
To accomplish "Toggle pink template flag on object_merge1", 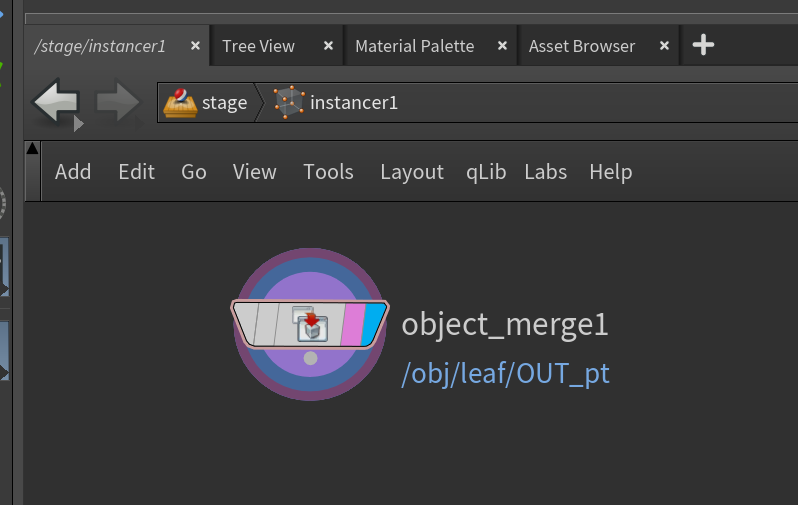I will tap(353, 324).
